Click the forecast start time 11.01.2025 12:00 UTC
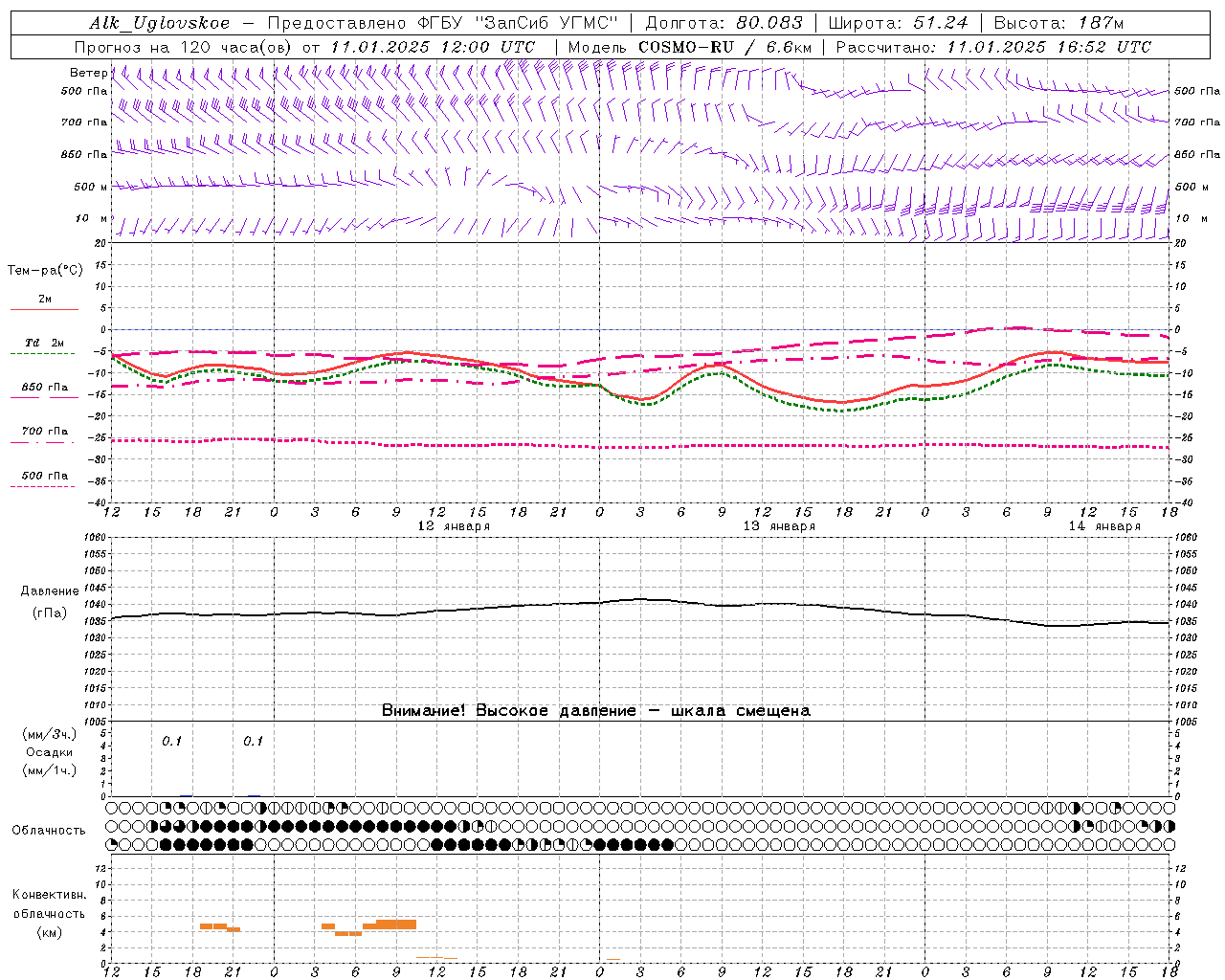Screen dimensions: 1225x980 coord(433,47)
